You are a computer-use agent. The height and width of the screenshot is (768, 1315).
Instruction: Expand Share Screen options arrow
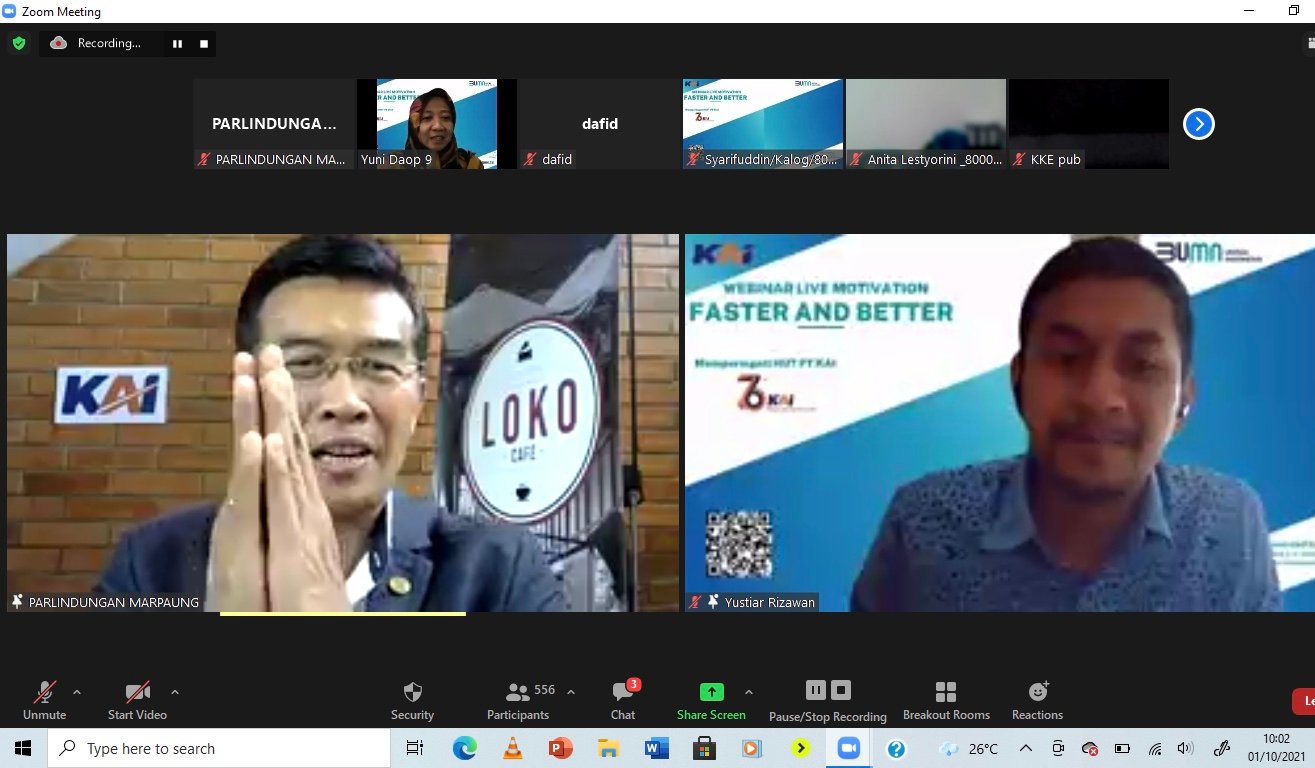point(749,692)
